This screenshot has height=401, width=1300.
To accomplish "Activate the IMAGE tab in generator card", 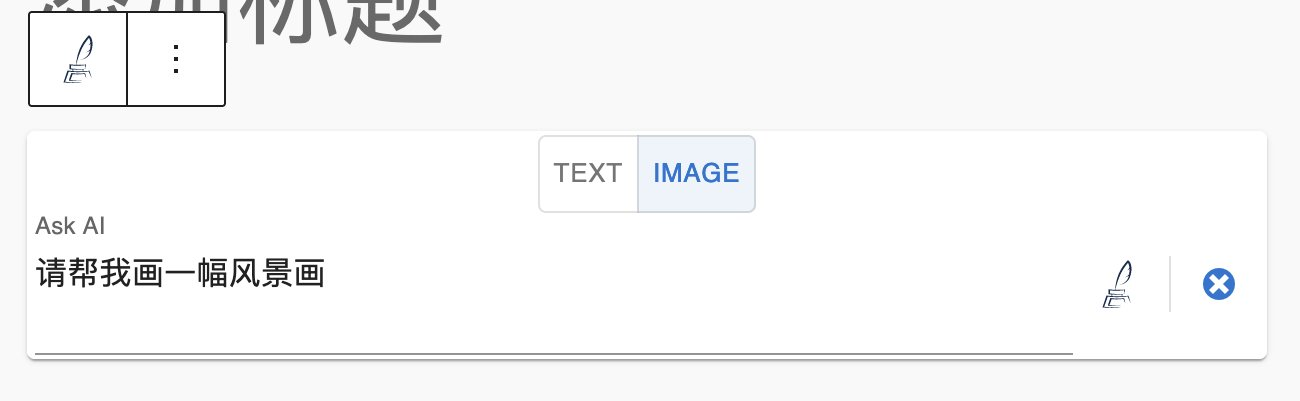I will point(696,174).
